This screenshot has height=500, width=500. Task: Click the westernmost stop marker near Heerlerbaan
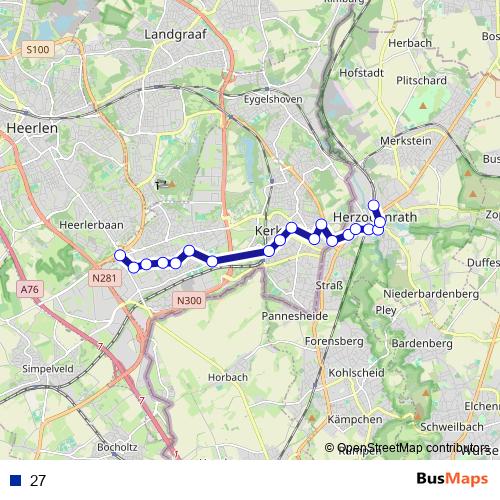click(120, 255)
